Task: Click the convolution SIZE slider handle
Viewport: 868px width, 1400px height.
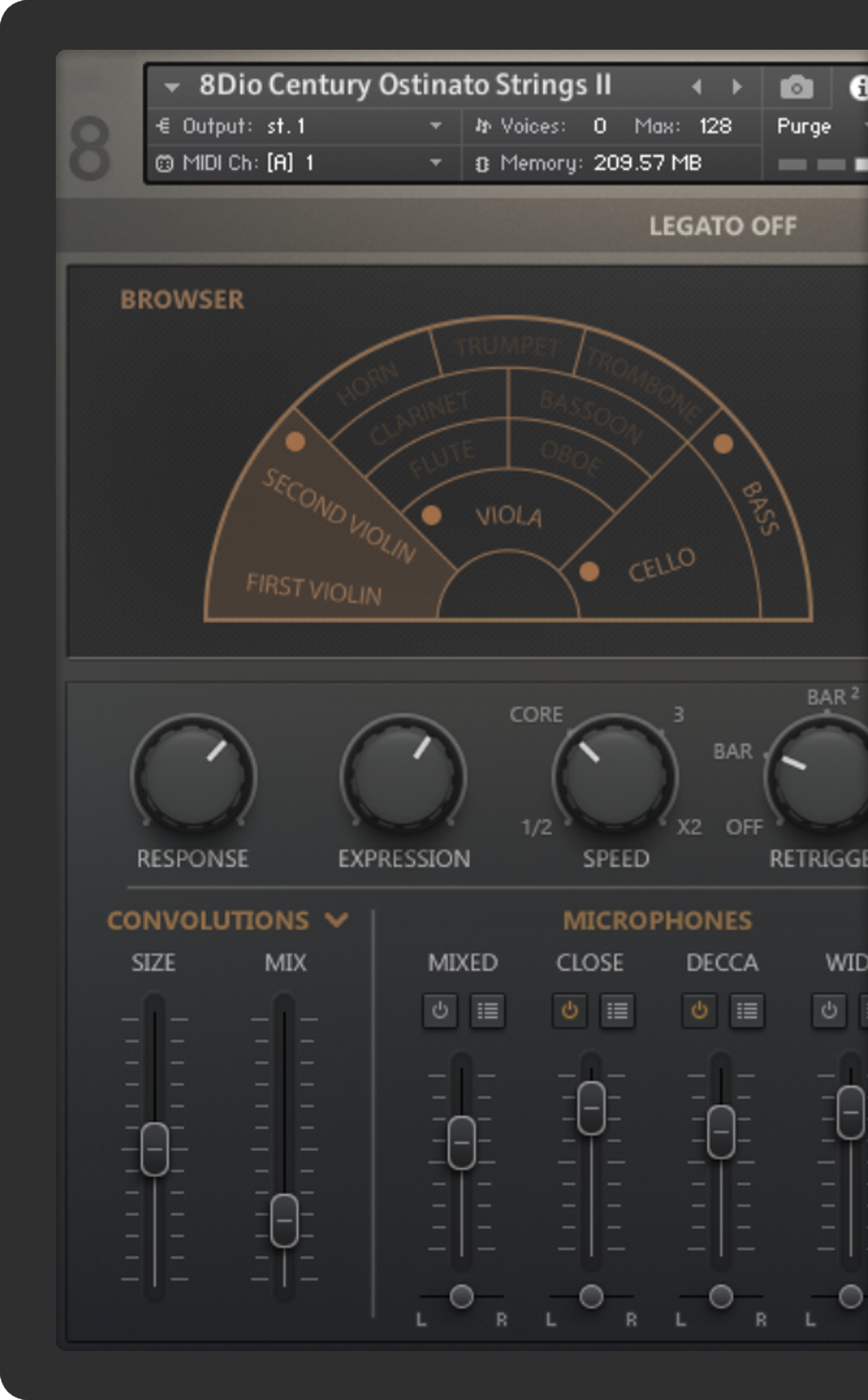Action: (x=154, y=1148)
